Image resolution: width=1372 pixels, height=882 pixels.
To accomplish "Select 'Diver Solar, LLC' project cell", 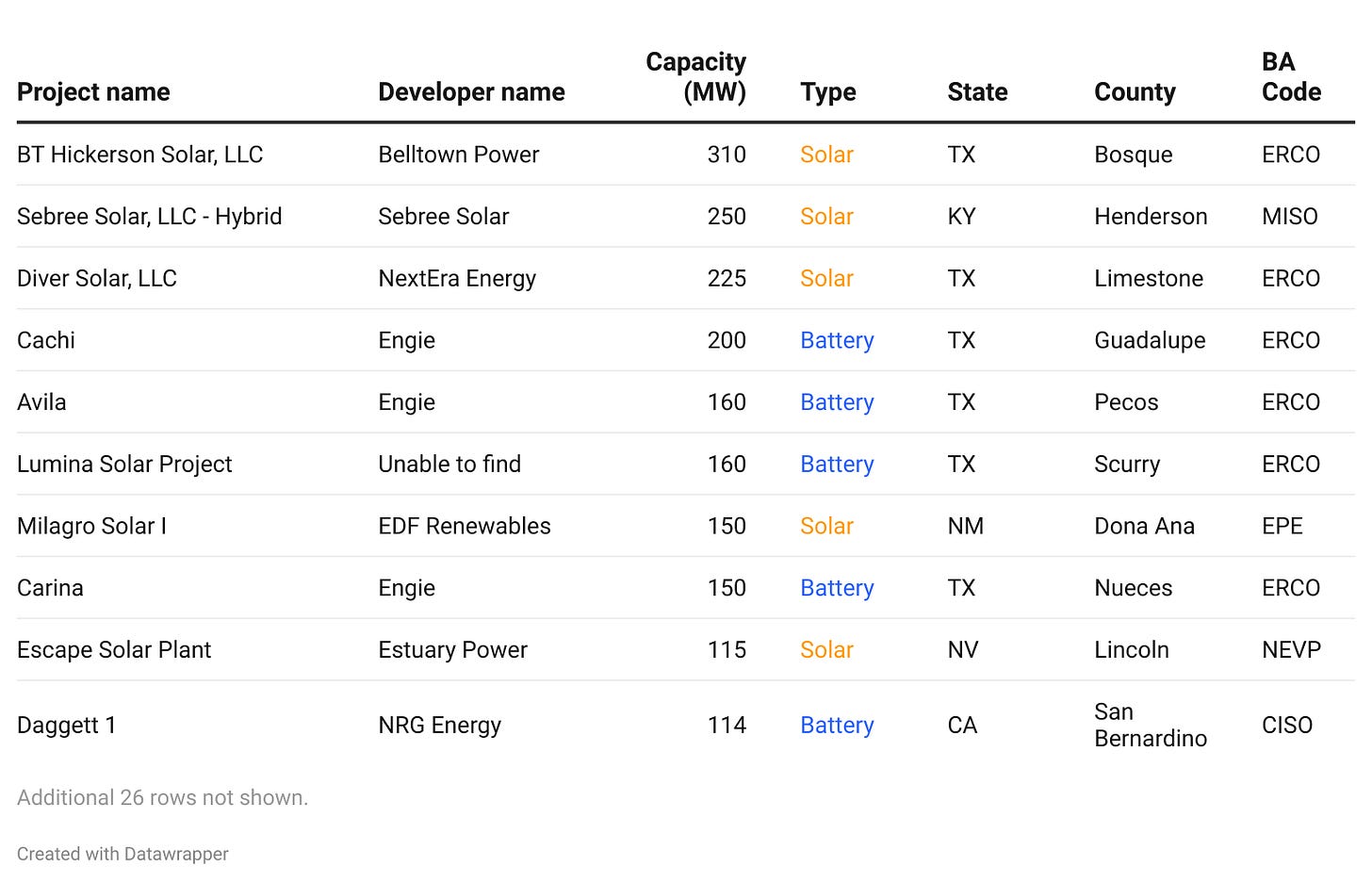I will coord(97,279).
